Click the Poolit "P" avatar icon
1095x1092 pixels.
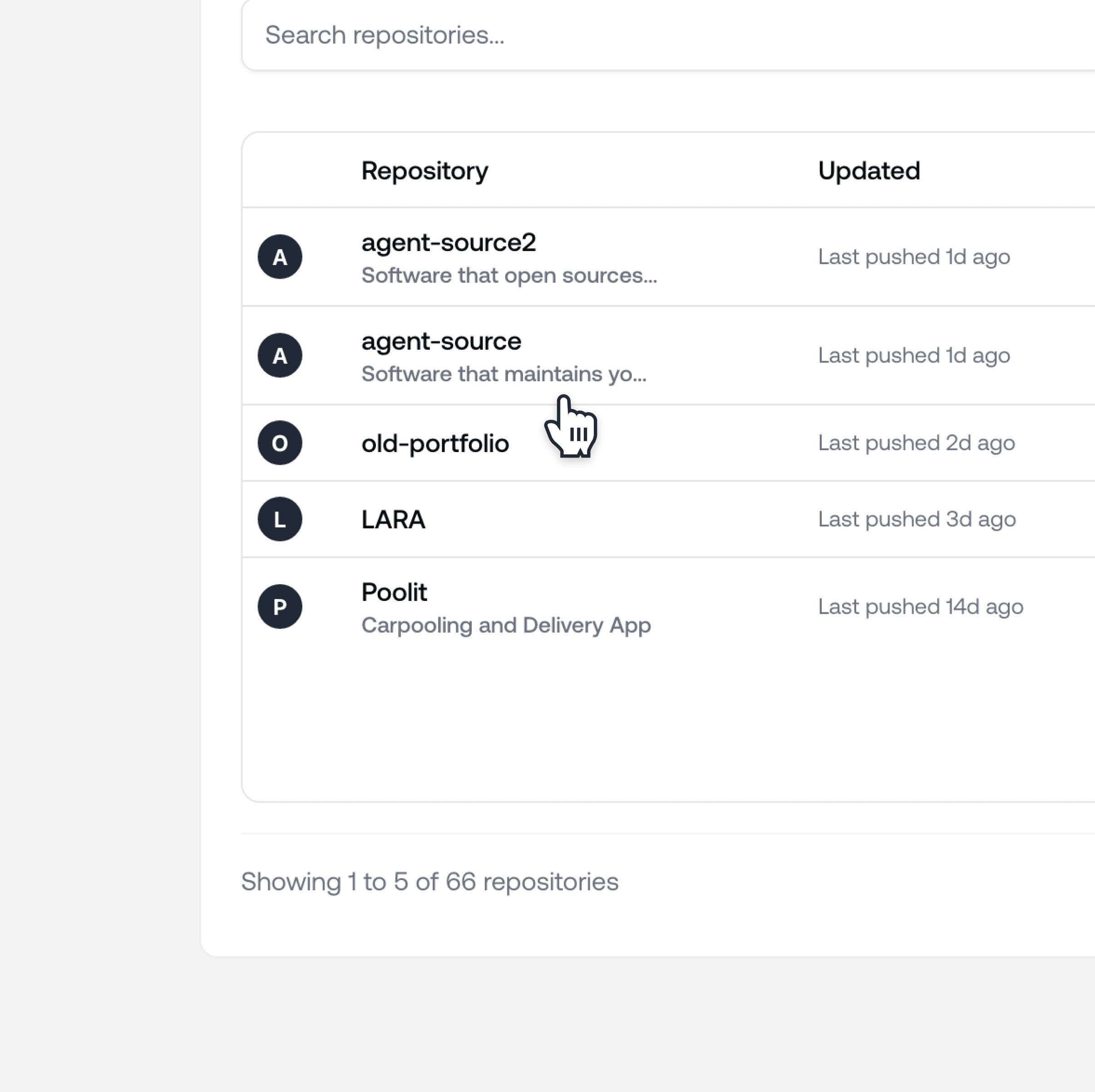click(x=279, y=606)
